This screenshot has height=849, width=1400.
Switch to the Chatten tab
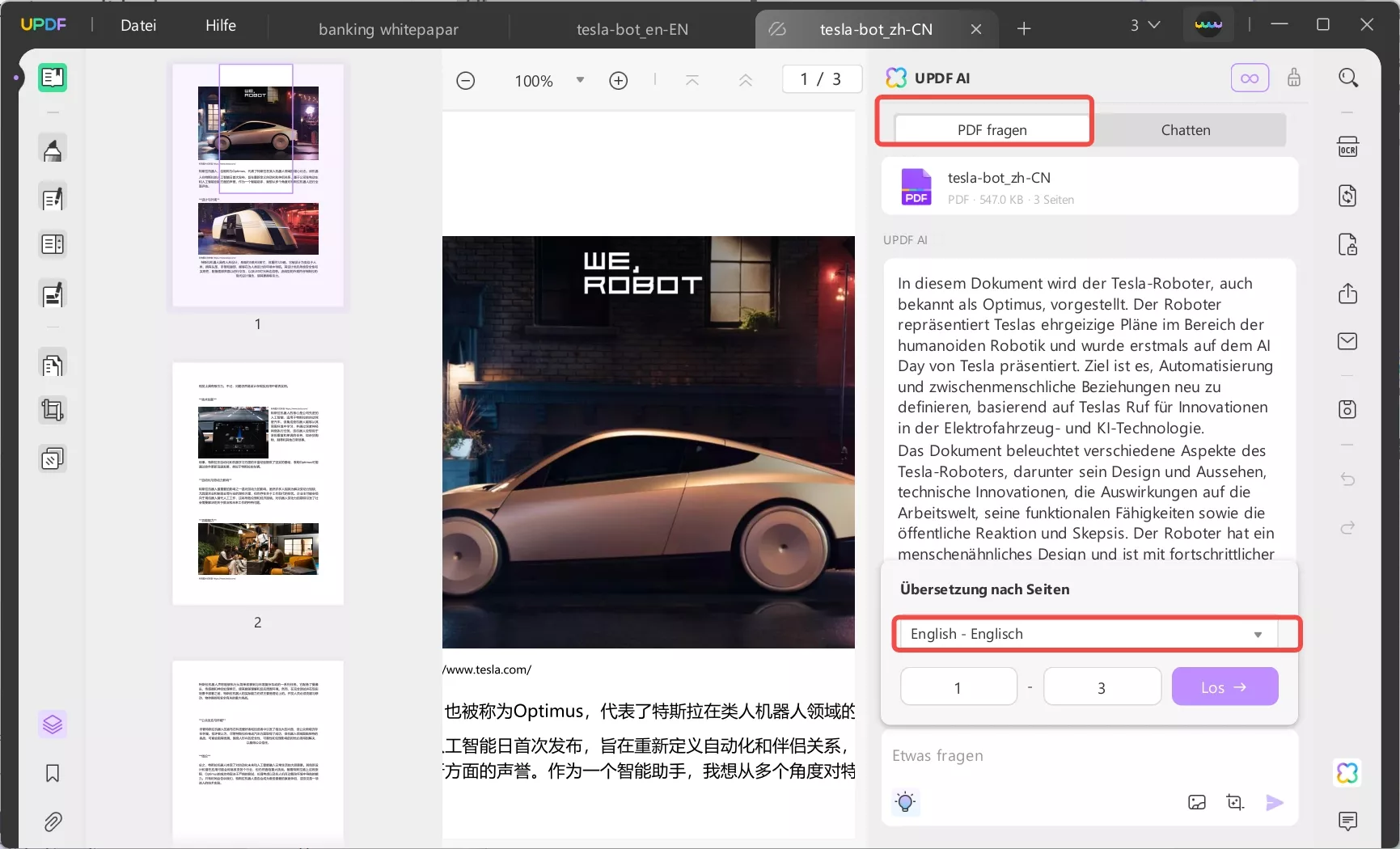click(x=1185, y=130)
